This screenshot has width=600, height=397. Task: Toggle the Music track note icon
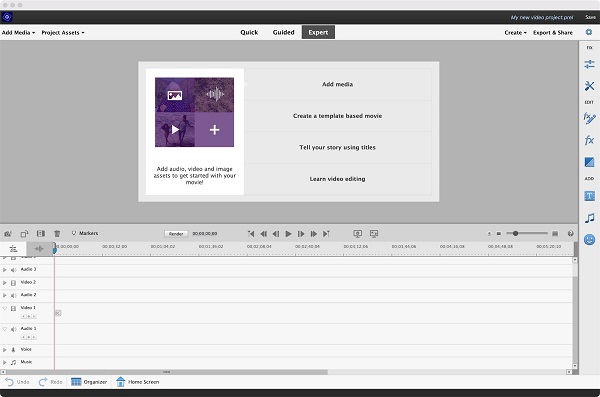[13, 362]
